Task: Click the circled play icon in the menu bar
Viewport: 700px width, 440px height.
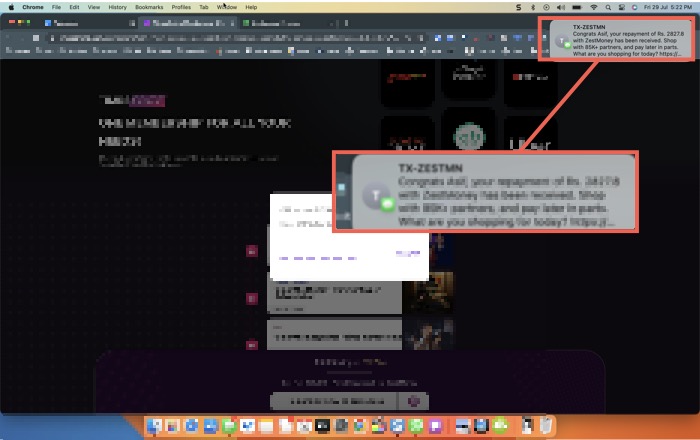Action: (546, 7)
